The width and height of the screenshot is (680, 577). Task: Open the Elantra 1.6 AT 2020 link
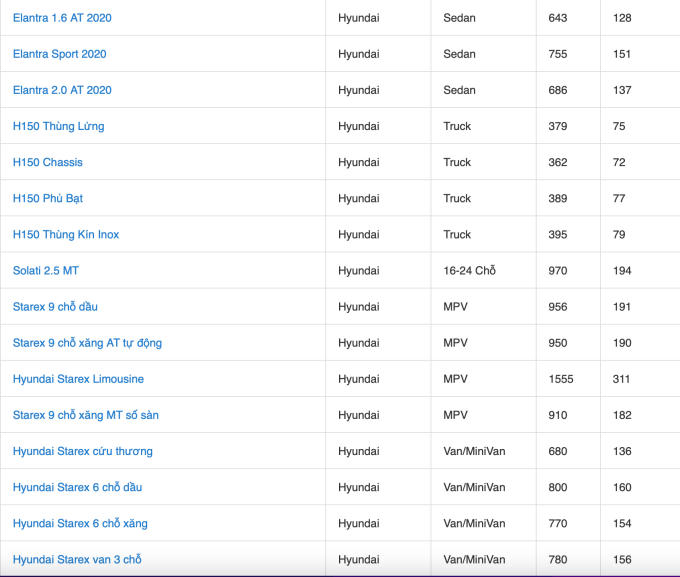62,18
